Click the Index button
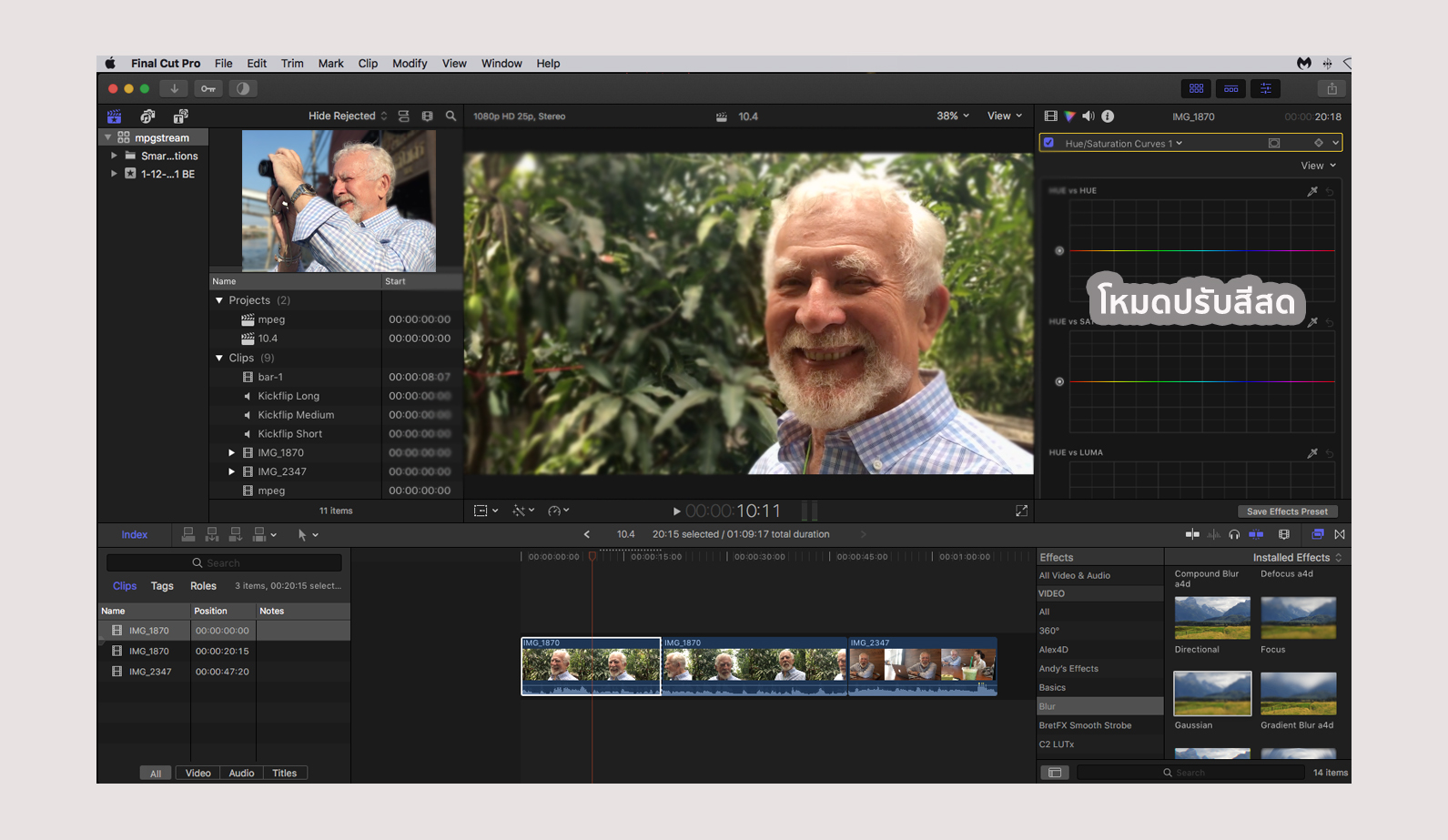The image size is (1448, 840). [x=135, y=535]
